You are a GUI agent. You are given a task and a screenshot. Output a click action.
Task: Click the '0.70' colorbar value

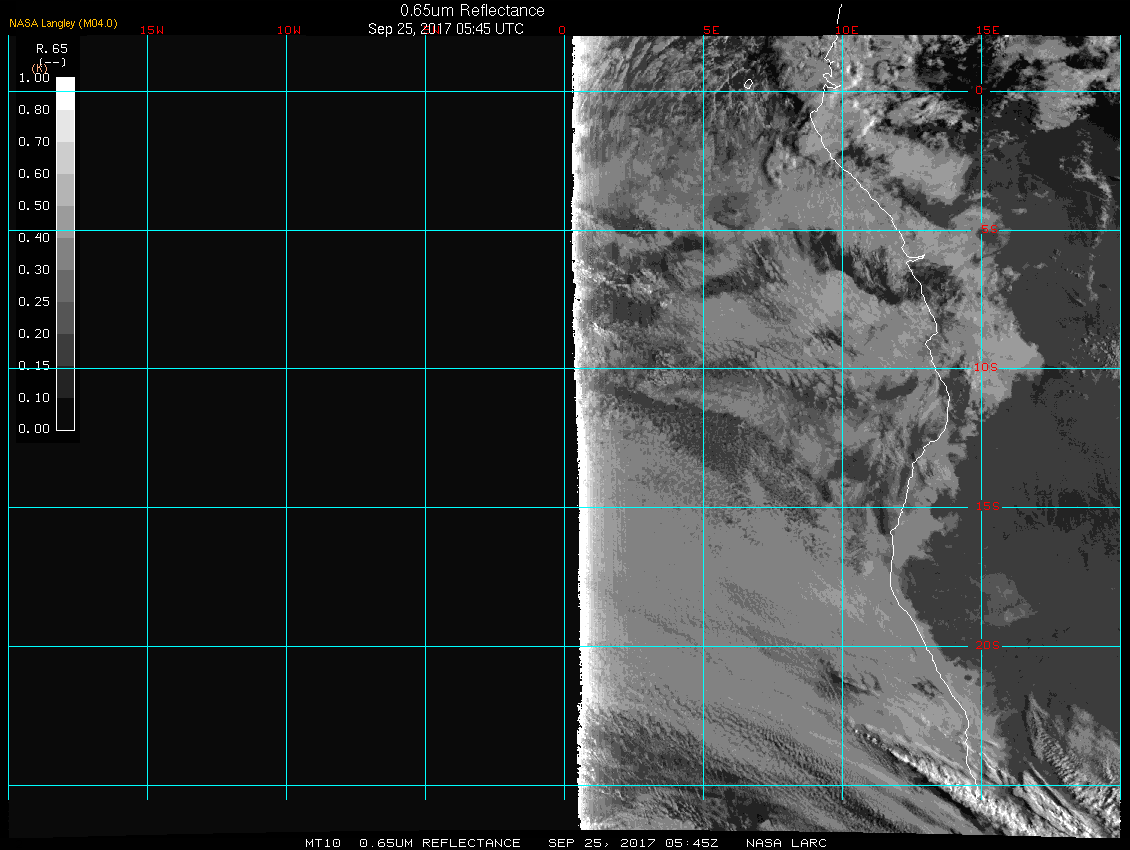pos(34,142)
